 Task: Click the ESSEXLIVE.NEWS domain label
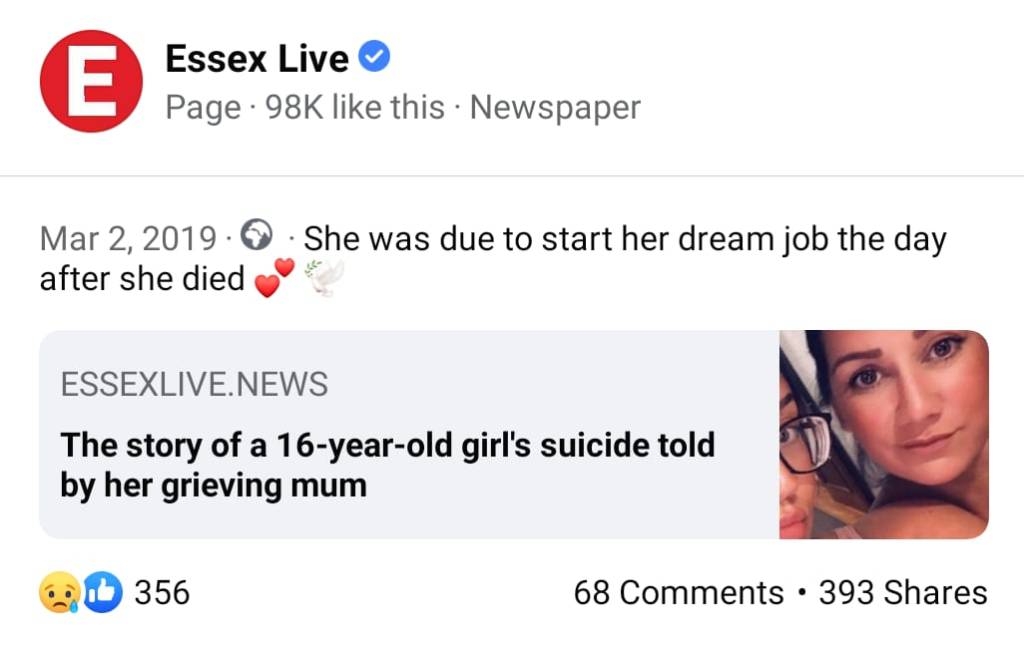(194, 384)
